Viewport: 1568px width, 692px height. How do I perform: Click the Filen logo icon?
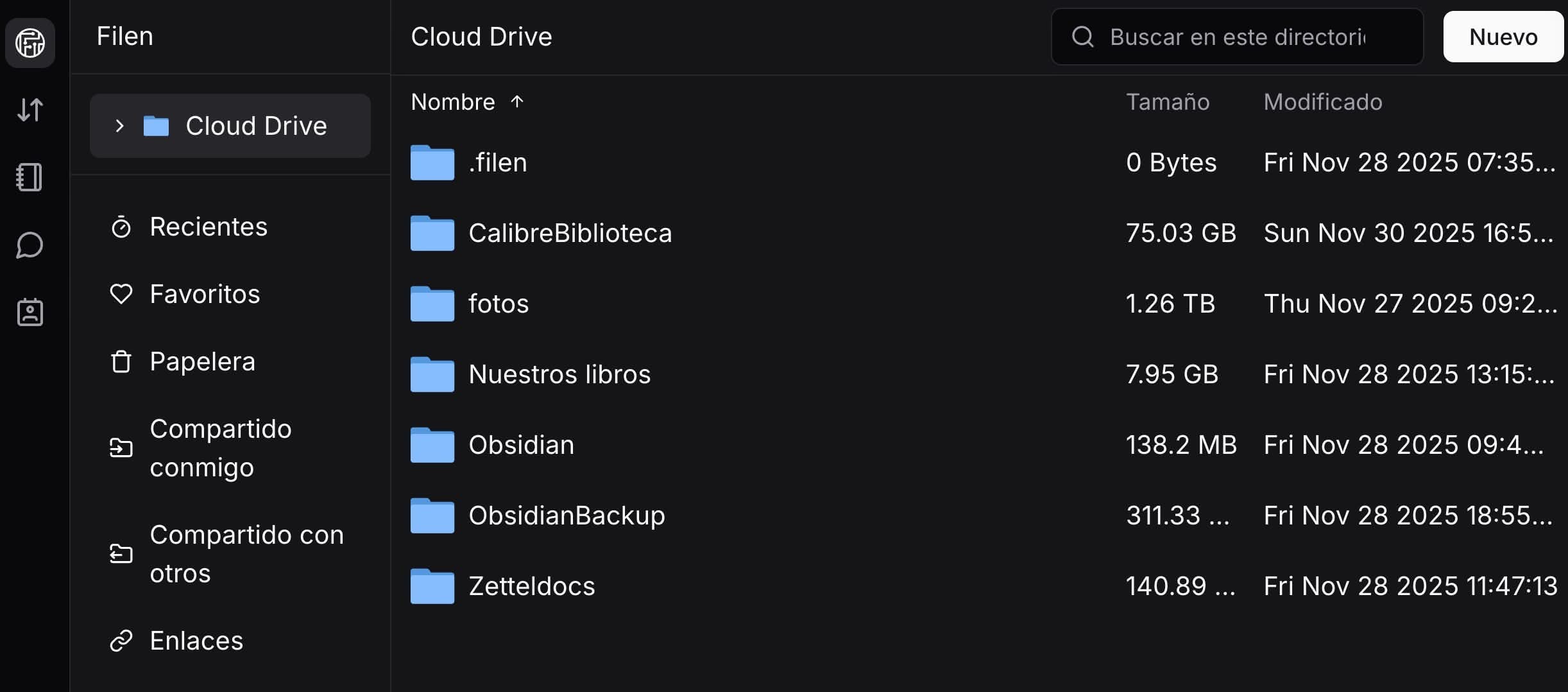coord(30,43)
